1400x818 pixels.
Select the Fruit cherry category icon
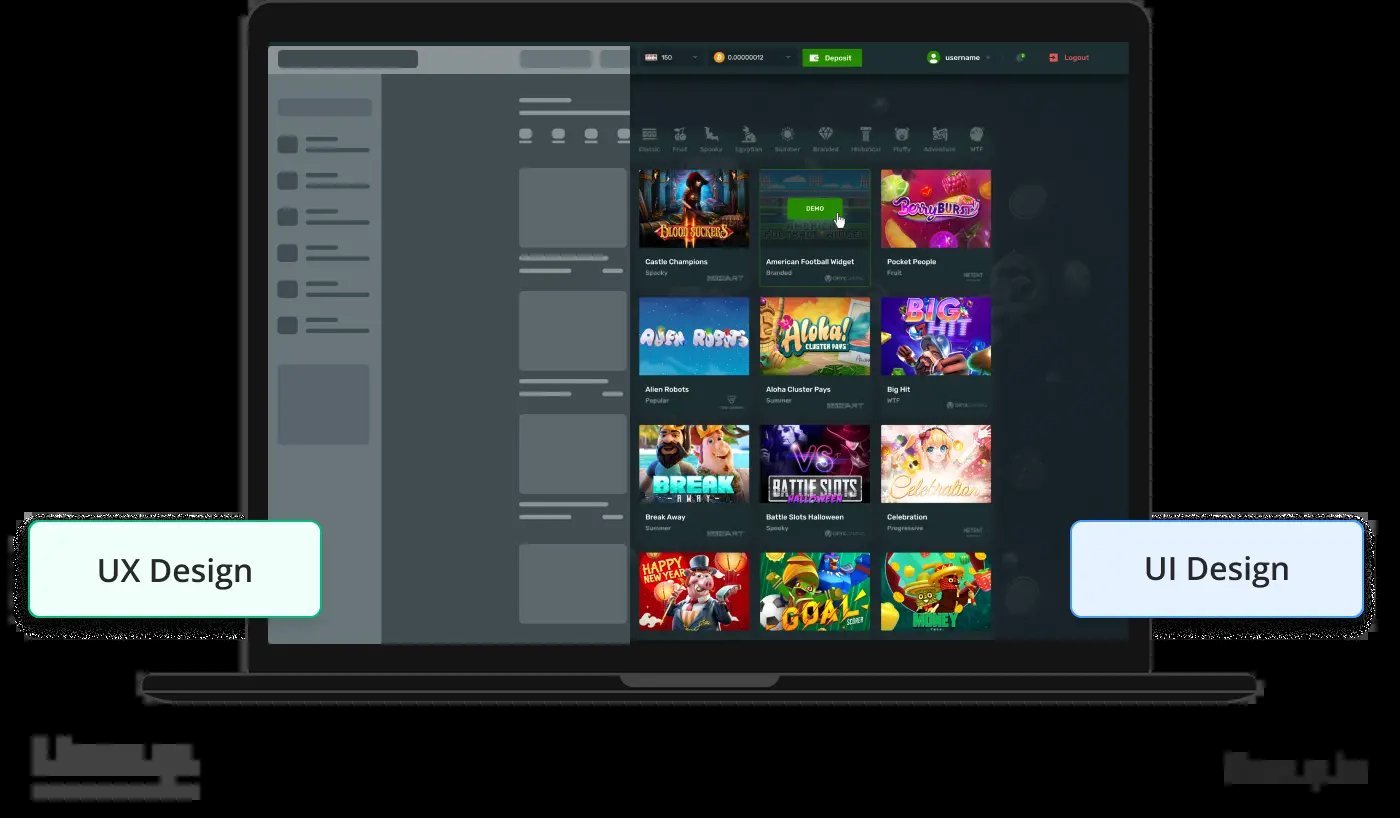[680, 134]
